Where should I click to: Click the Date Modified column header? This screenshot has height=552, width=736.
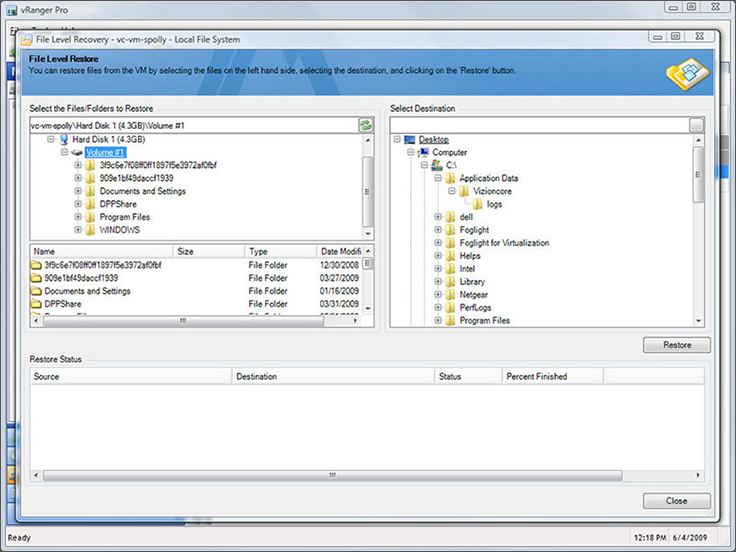(x=340, y=252)
